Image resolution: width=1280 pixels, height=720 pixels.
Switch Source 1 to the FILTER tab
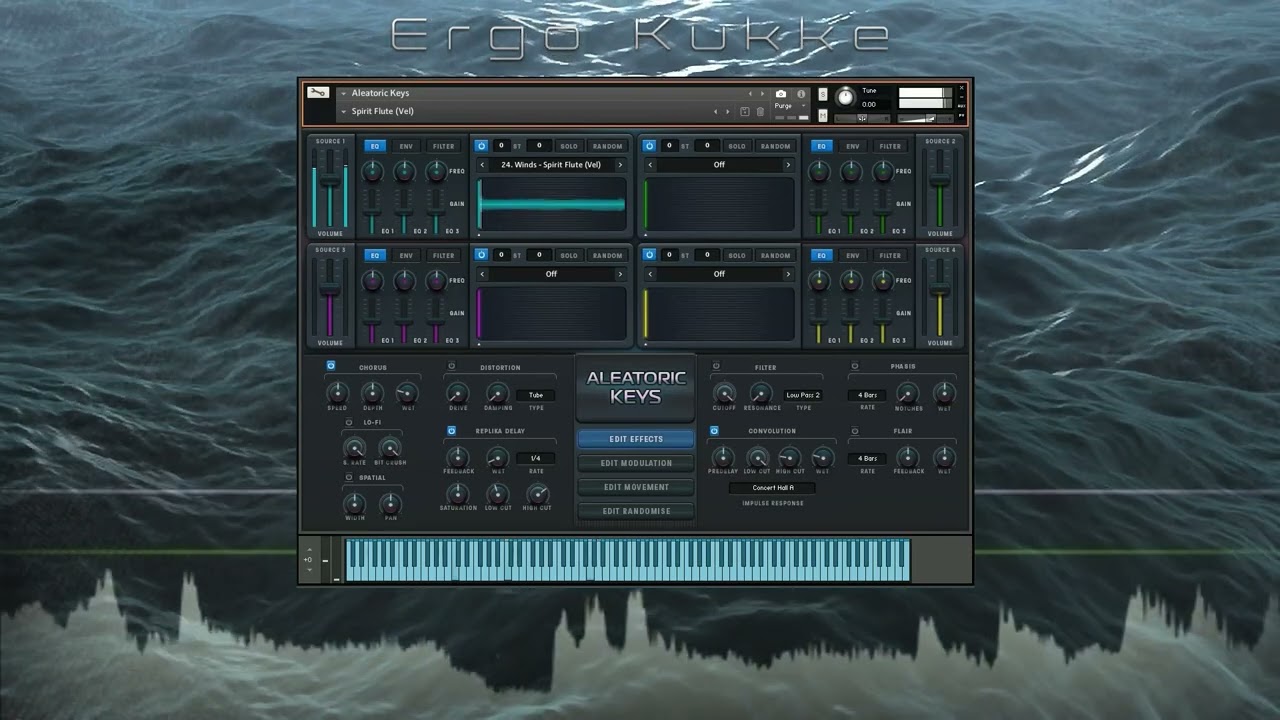pyautogui.click(x=443, y=146)
